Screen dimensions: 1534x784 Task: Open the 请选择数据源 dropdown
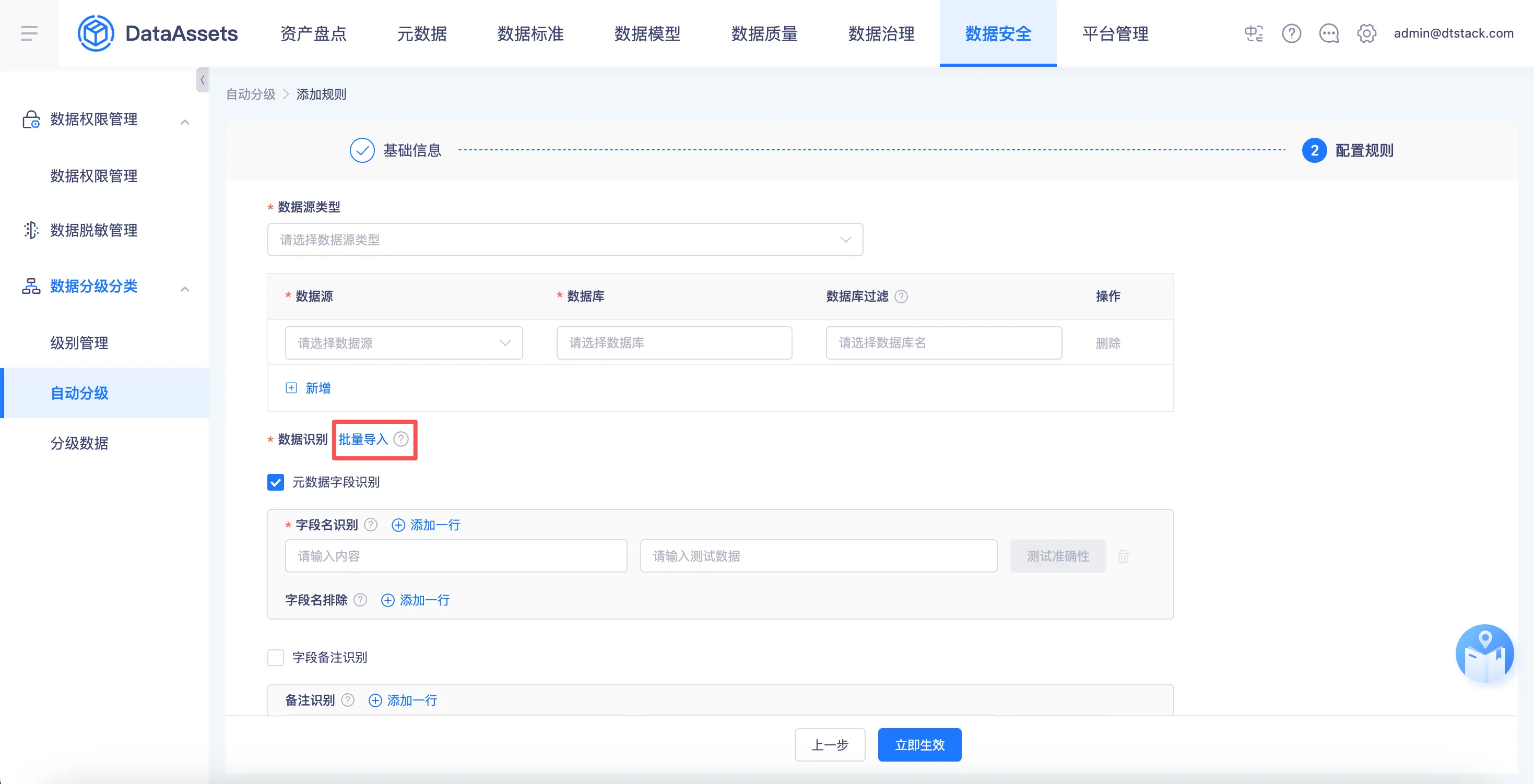click(x=403, y=343)
